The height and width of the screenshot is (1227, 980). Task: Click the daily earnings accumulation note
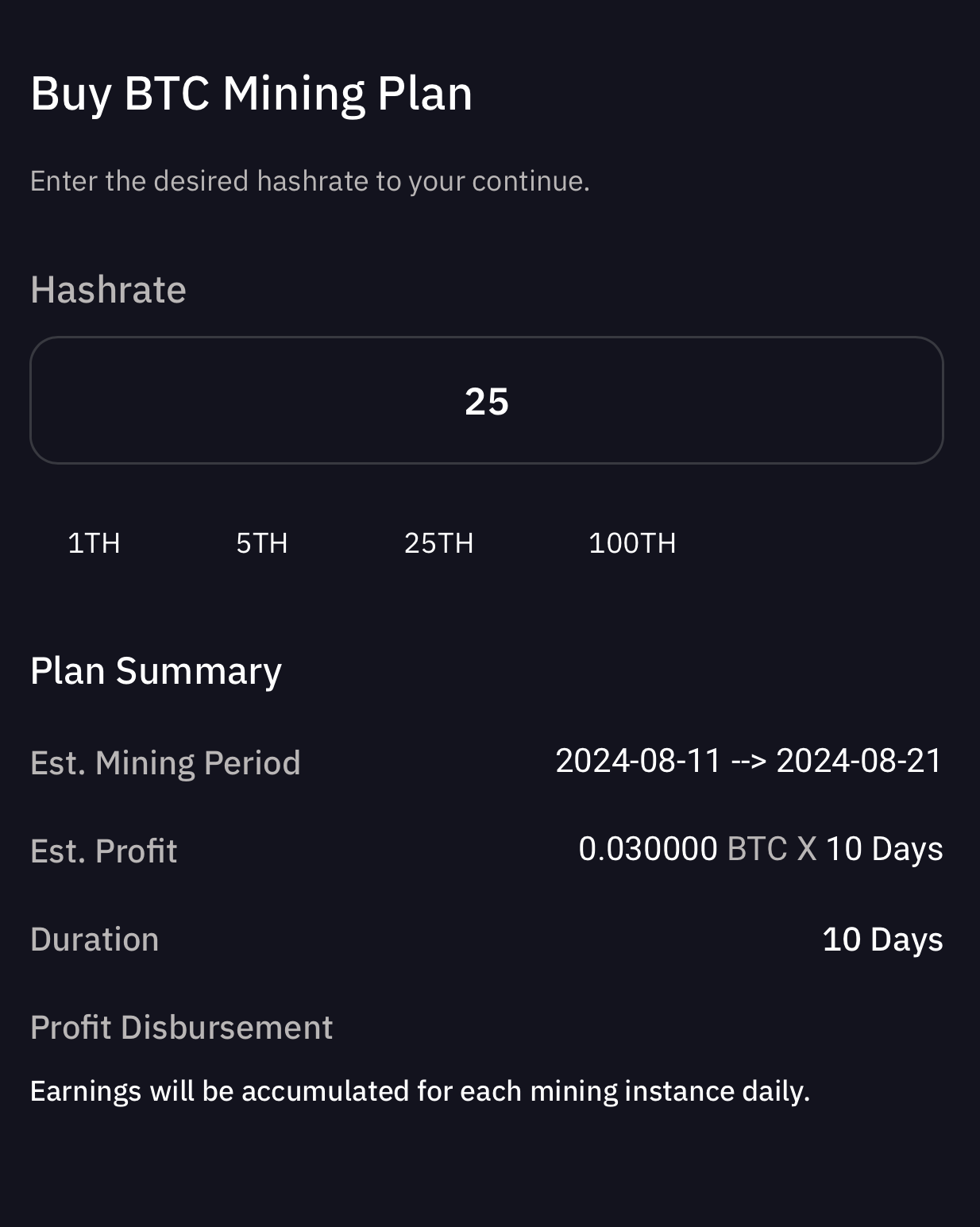(x=419, y=1091)
